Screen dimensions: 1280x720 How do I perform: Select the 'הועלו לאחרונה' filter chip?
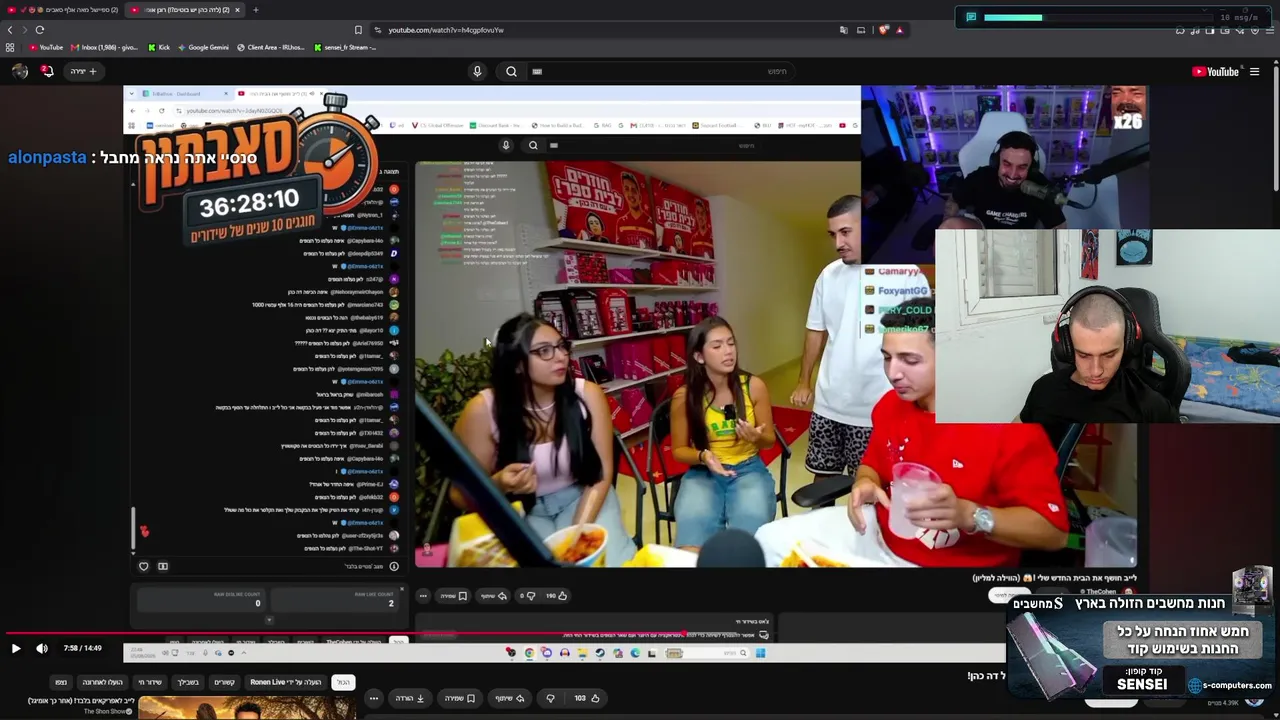(102, 682)
